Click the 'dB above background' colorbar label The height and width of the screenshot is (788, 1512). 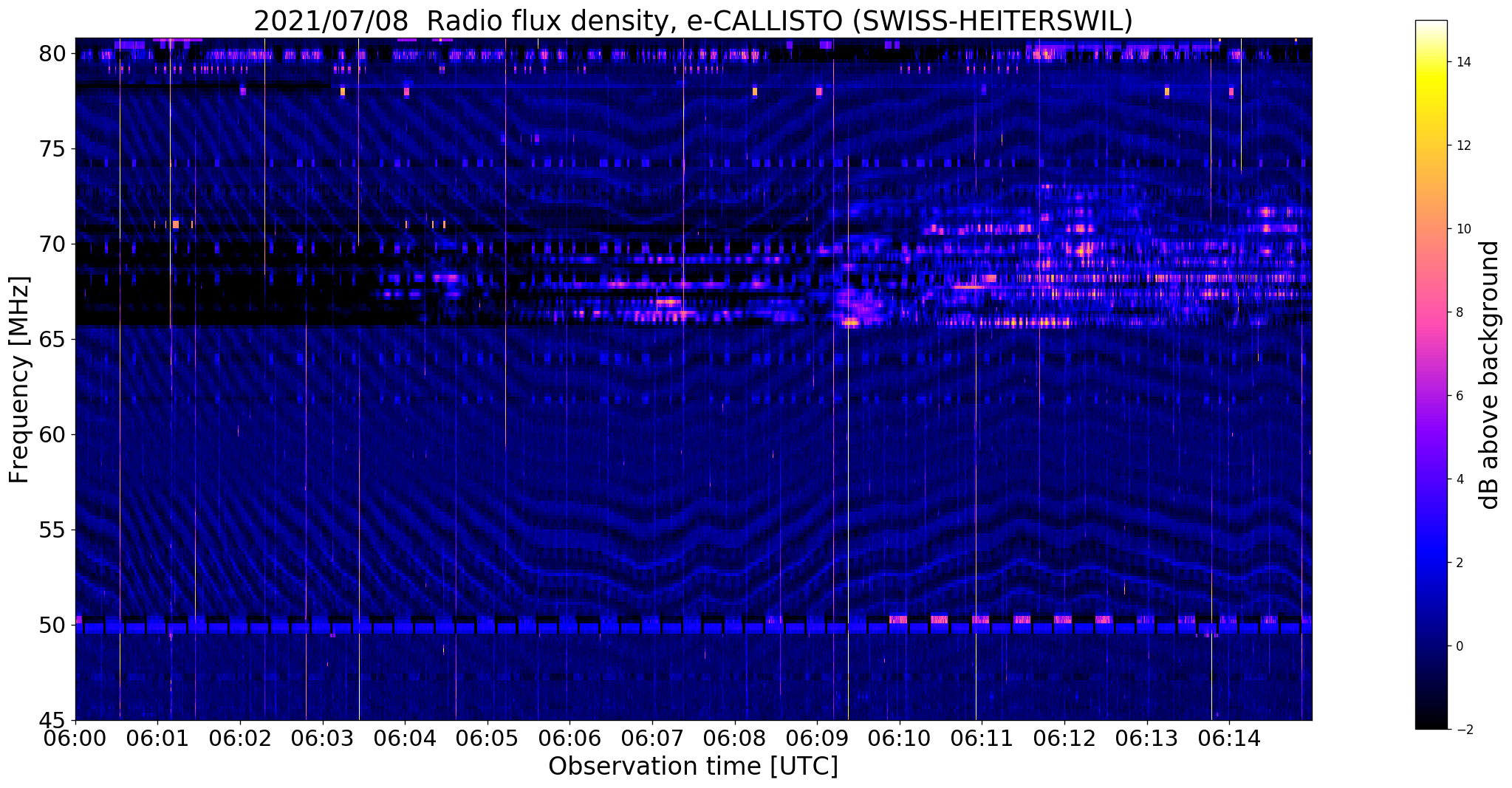1489,375
